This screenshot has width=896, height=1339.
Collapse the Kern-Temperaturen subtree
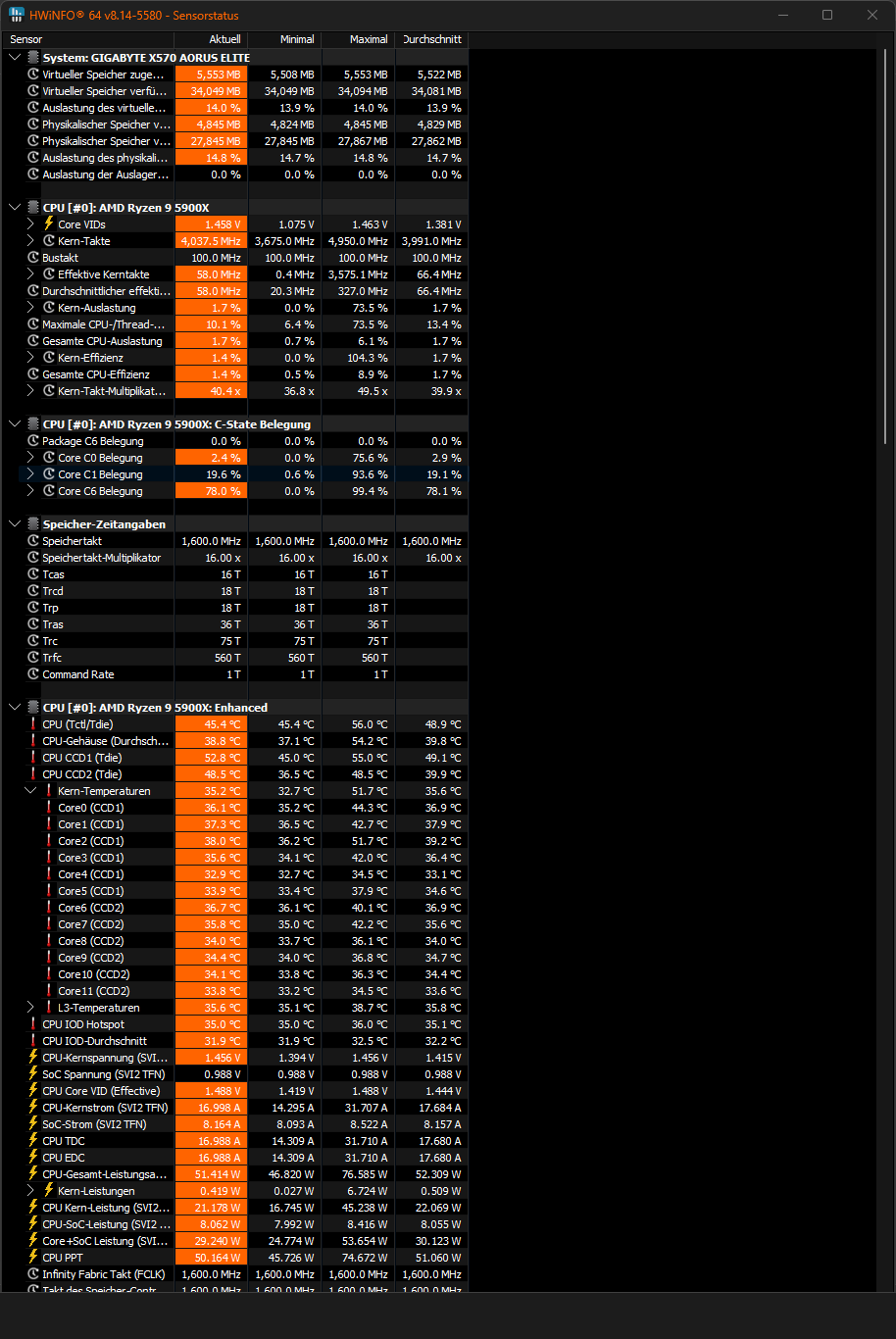tap(30, 791)
